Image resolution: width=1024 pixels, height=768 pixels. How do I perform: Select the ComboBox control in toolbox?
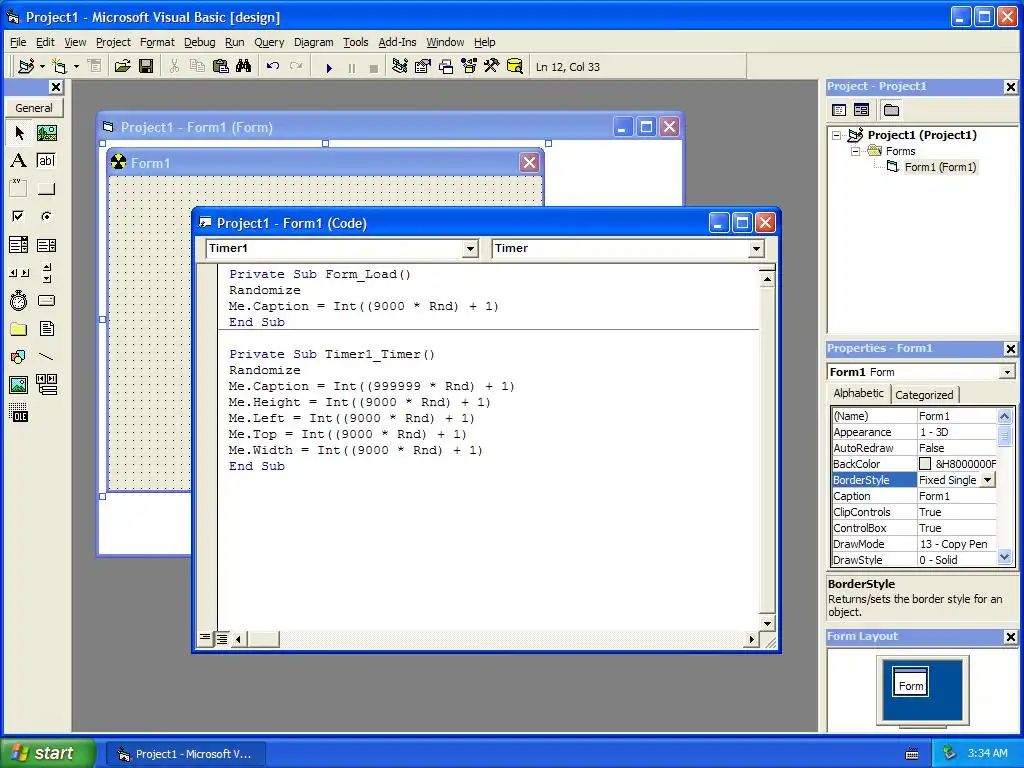(x=19, y=245)
